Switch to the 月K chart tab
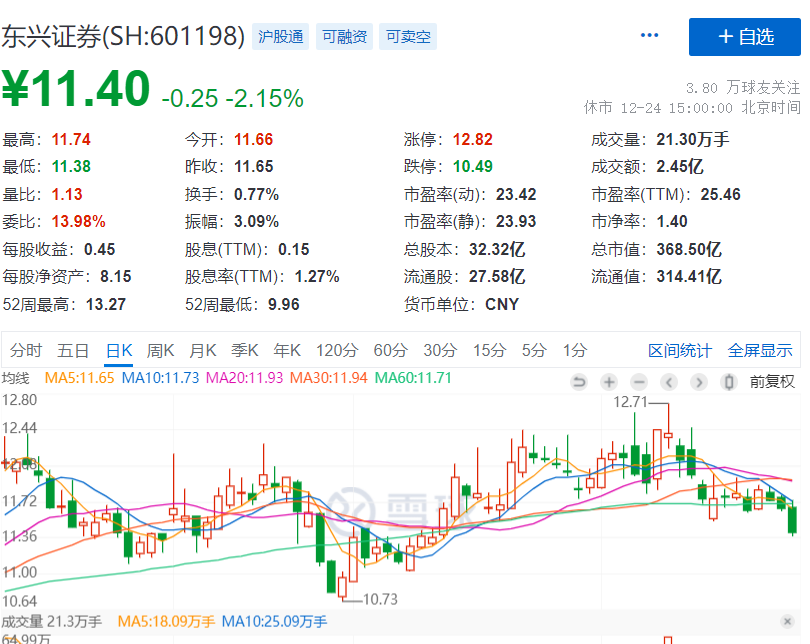This screenshot has width=810, height=644. (203, 352)
